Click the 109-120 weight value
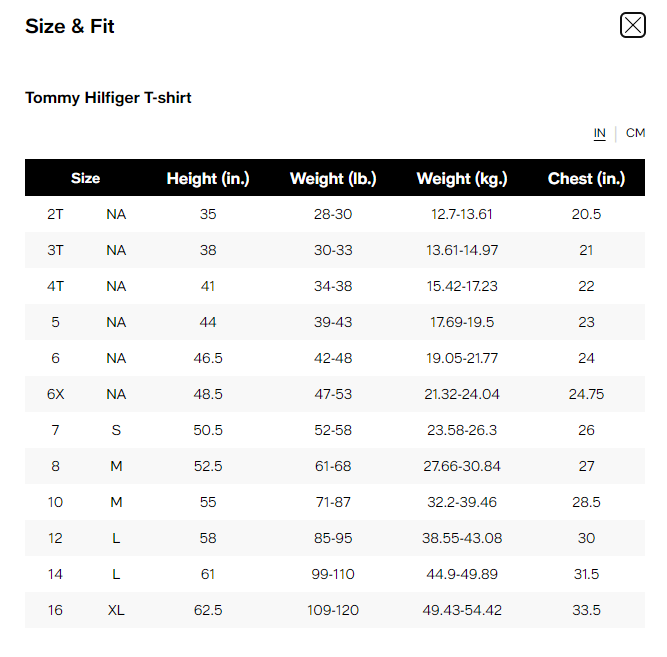This screenshot has height=657, width=667. (333, 610)
